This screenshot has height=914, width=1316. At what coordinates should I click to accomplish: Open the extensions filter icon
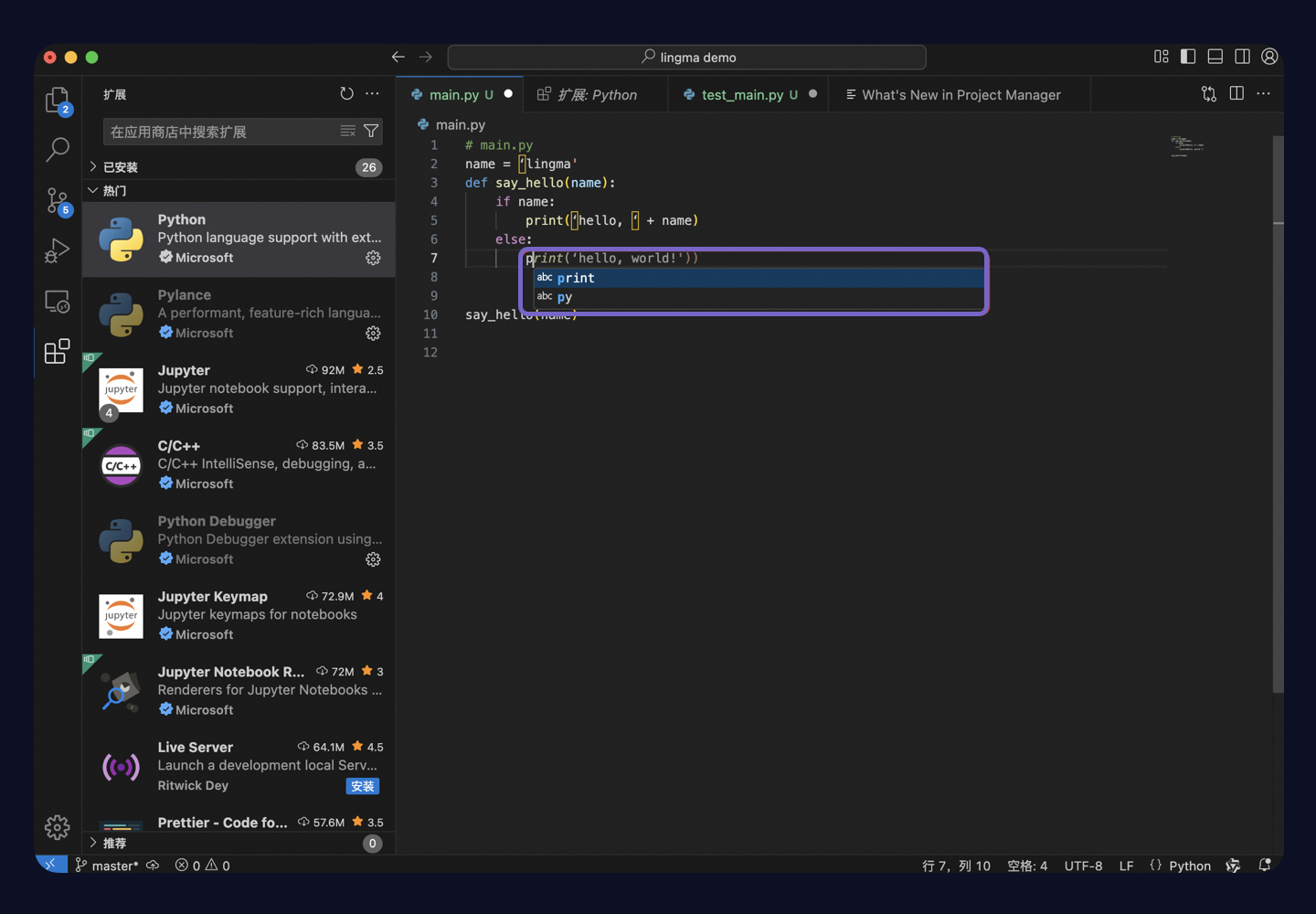(370, 131)
